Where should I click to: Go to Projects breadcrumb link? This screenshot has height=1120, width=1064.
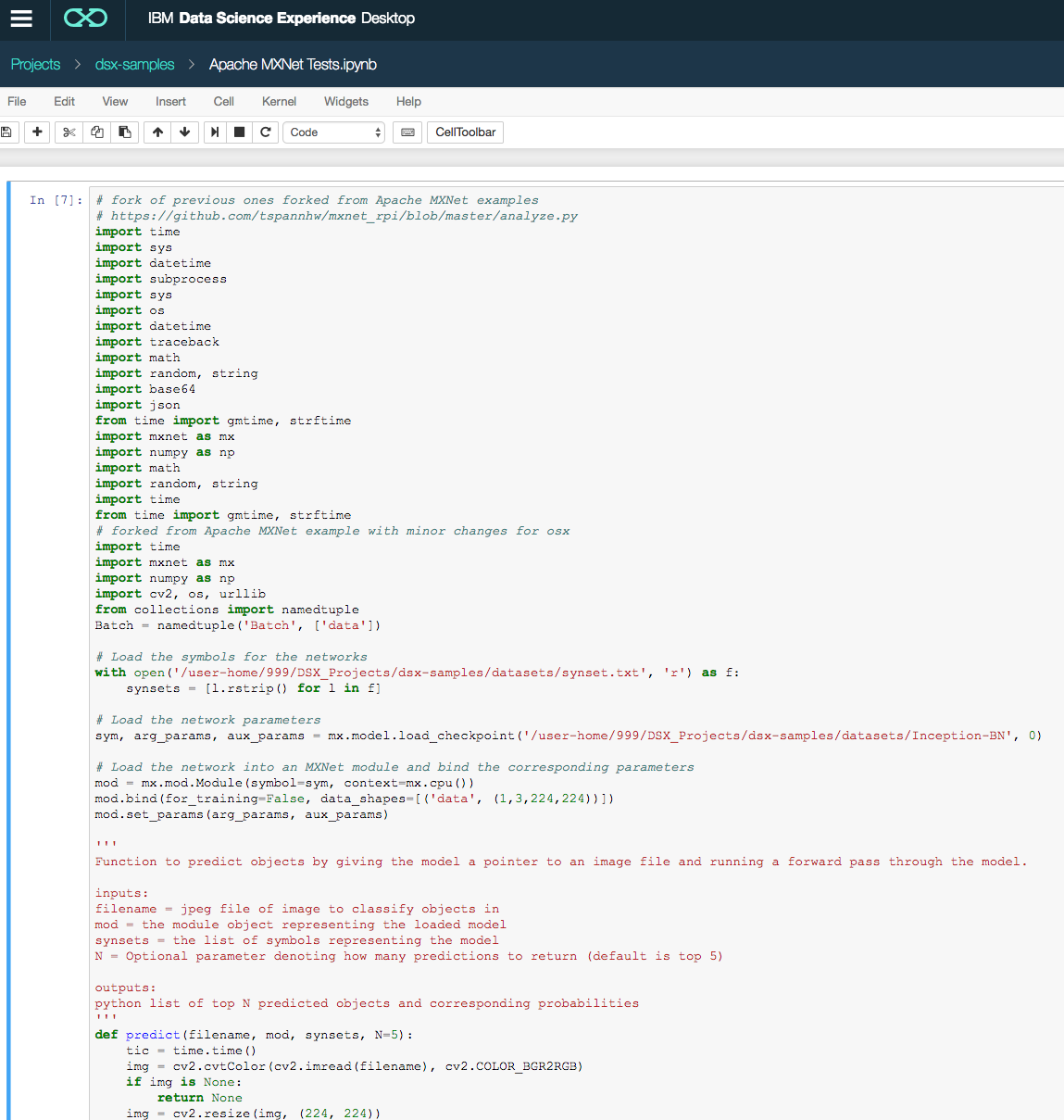point(35,65)
